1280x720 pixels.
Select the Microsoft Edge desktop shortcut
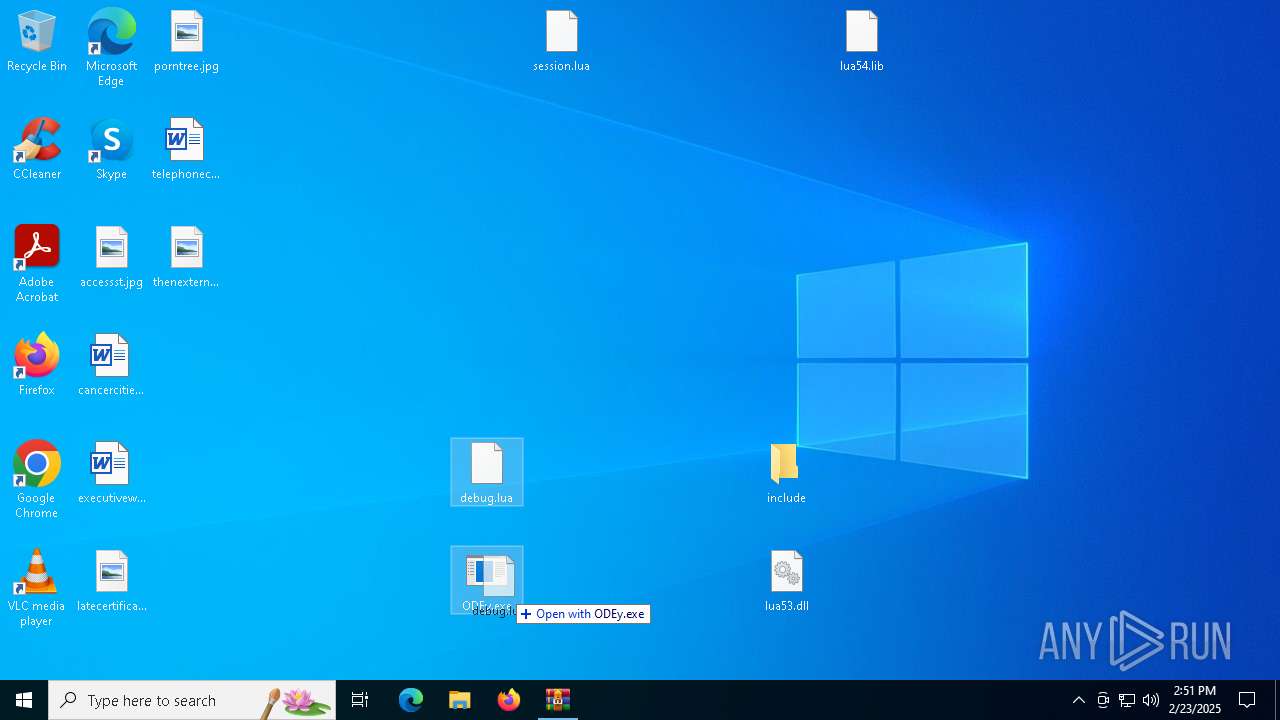(x=111, y=48)
